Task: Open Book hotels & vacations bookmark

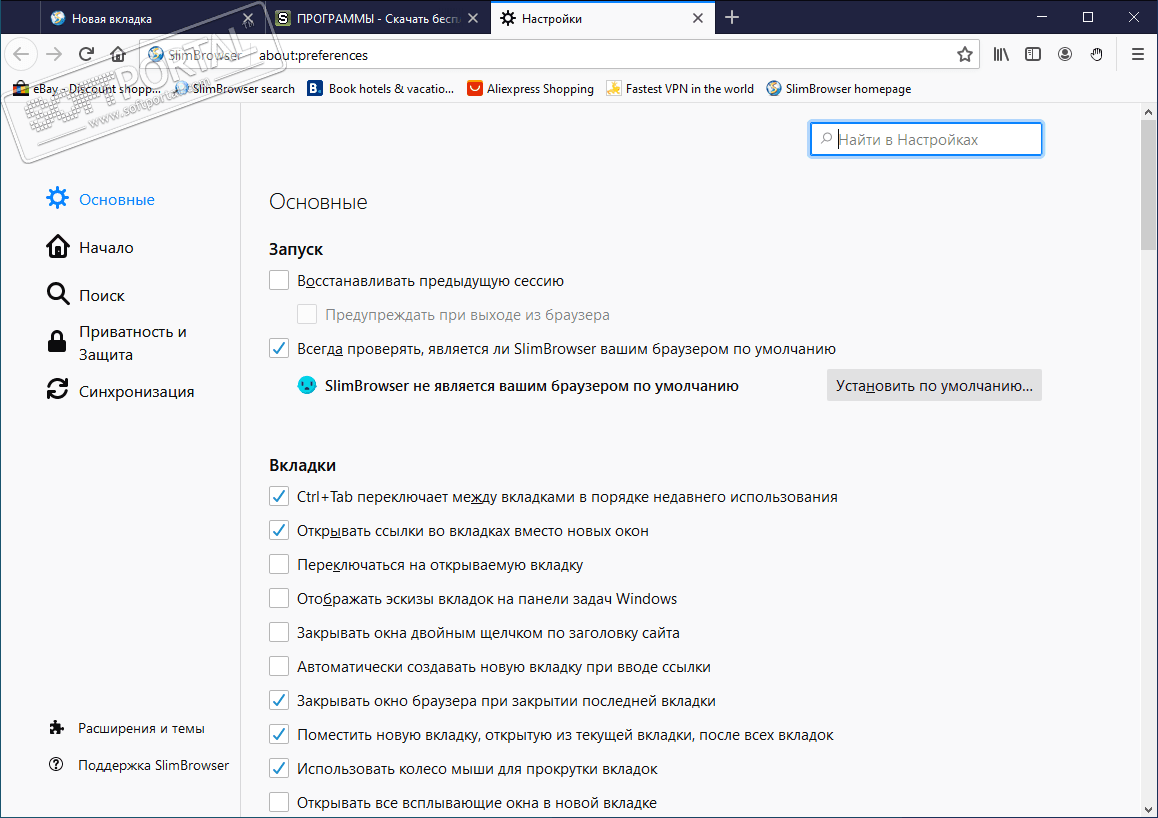Action: pos(381,89)
